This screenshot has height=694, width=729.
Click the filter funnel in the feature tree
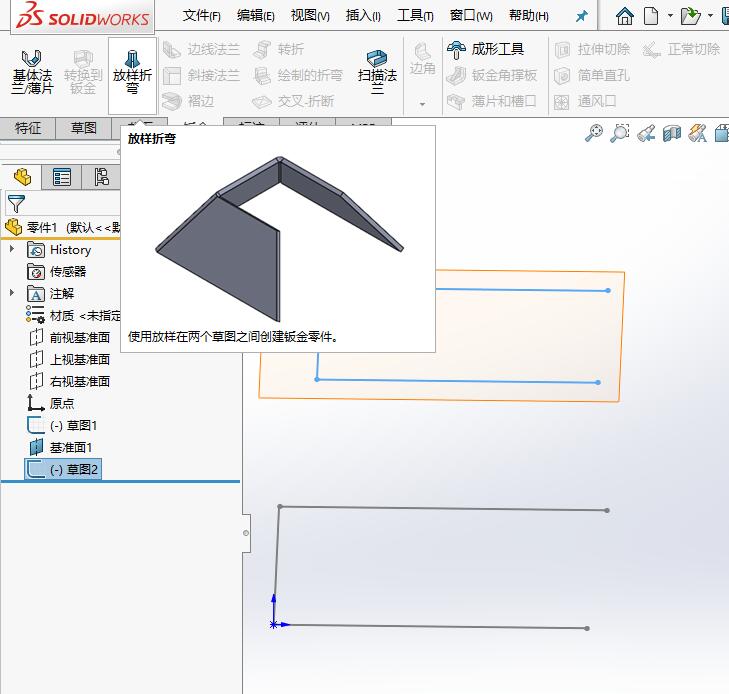16,204
